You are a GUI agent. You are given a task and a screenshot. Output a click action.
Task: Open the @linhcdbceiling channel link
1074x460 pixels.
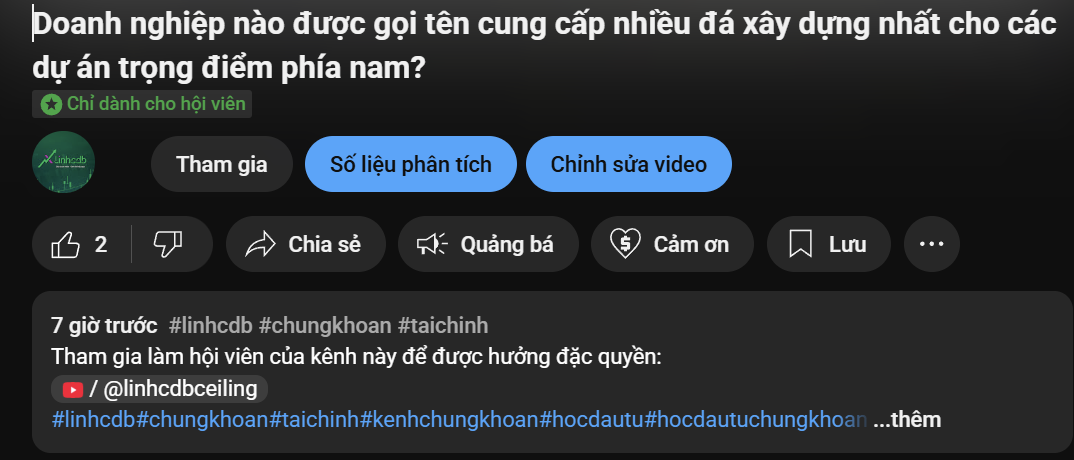(x=159, y=389)
